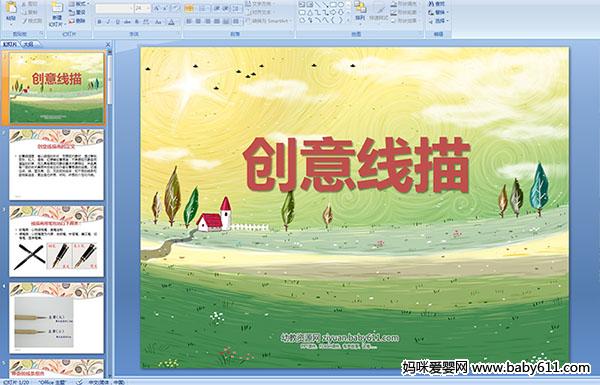Select the Arrow shape in gallery
Screen dimensions: 600x385
click(325, 5)
